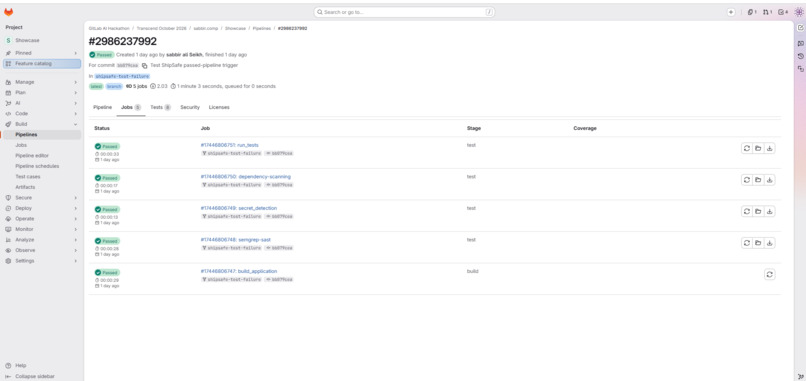
Task: Retry the run_tests job
Action: [746, 149]
